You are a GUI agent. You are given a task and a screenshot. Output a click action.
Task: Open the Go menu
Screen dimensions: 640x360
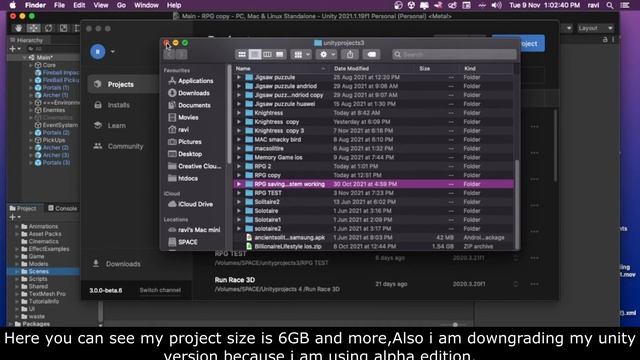coord(121,5)
